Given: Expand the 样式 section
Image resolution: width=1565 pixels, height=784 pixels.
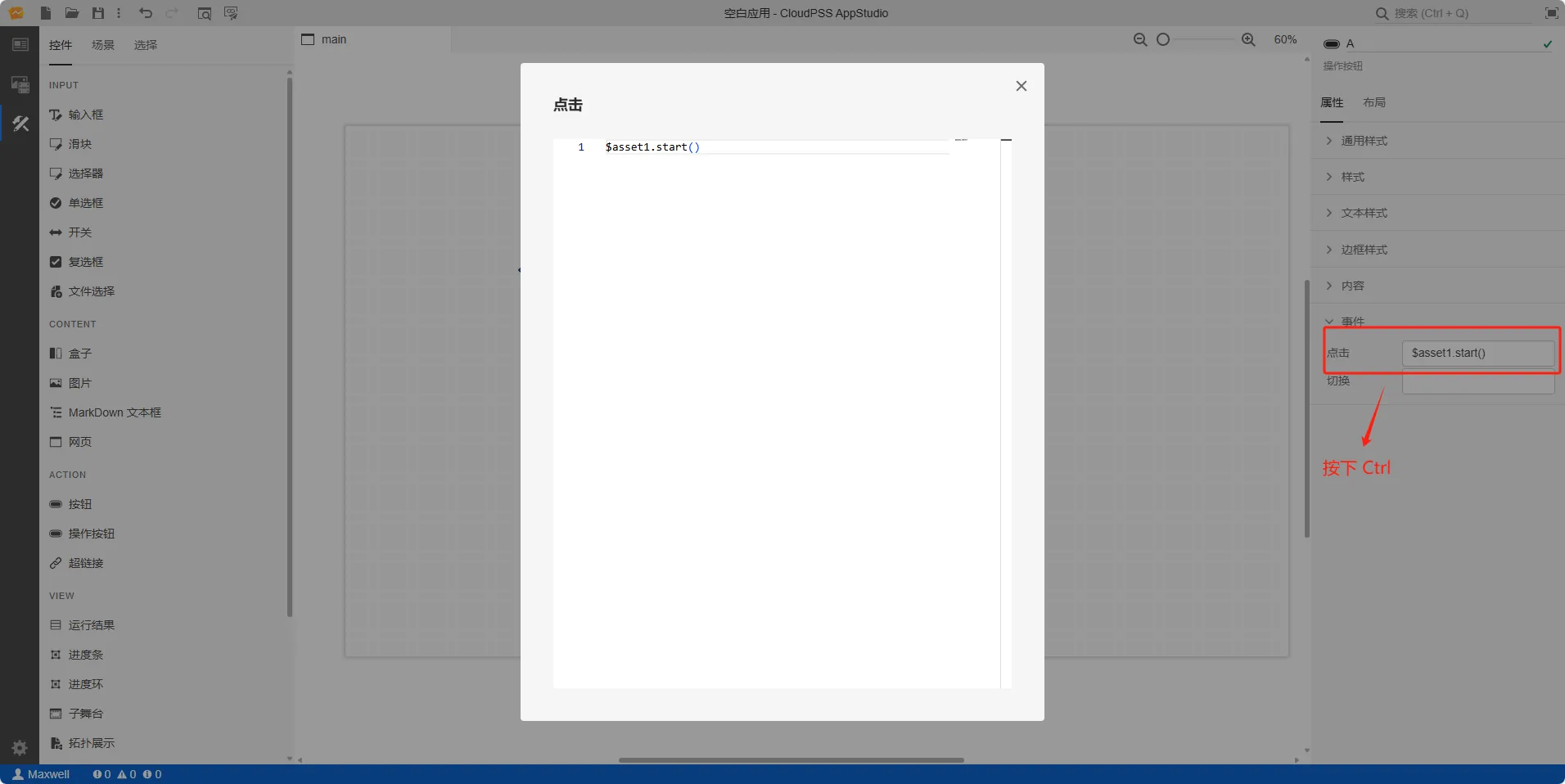Looking at the screenshot, I should pyautogui.click(x=1438, y=177).
